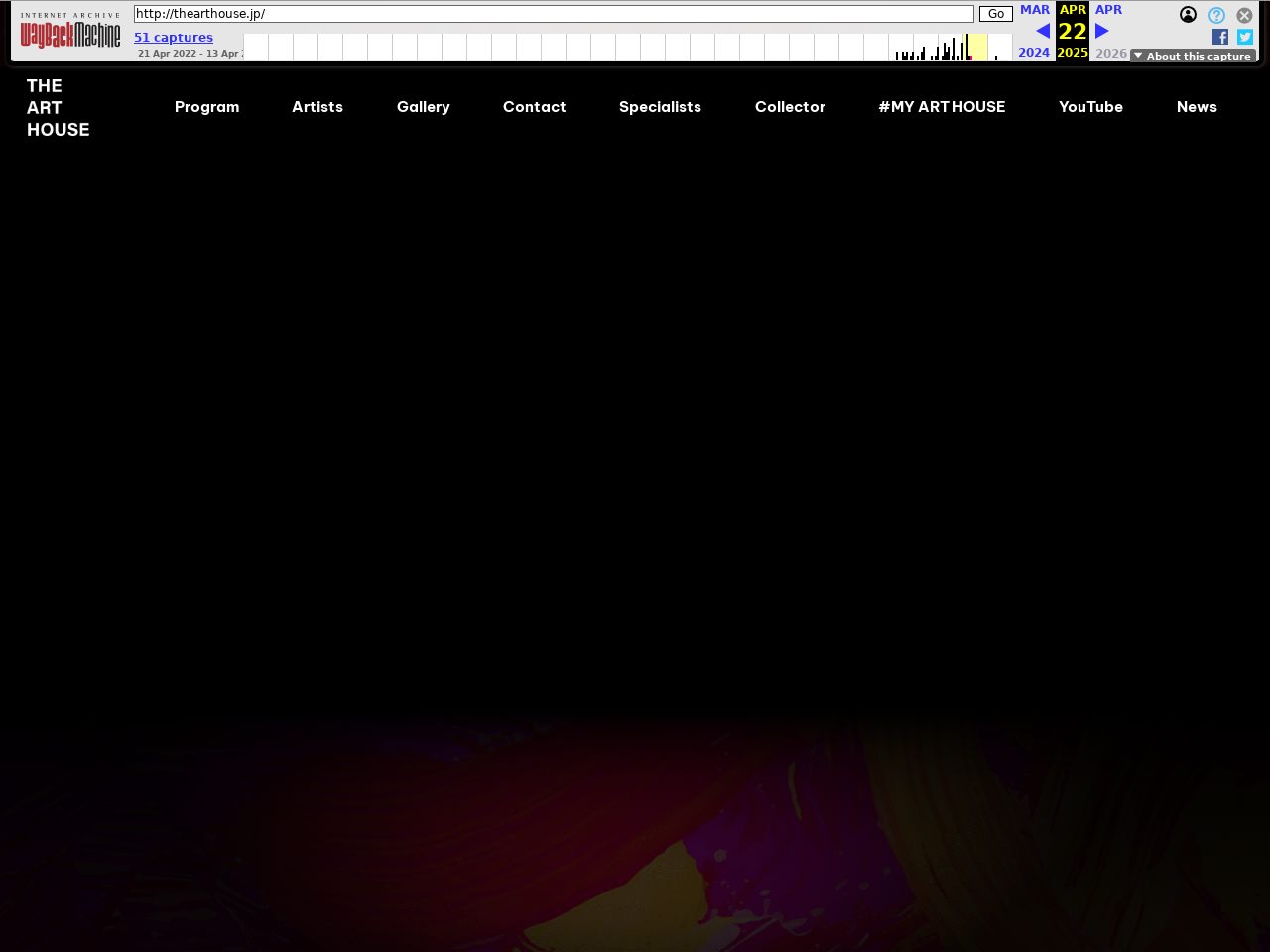Click THE ART HOUSE logo
This screenshot has width=1270, height=952.
pos(59,108)
